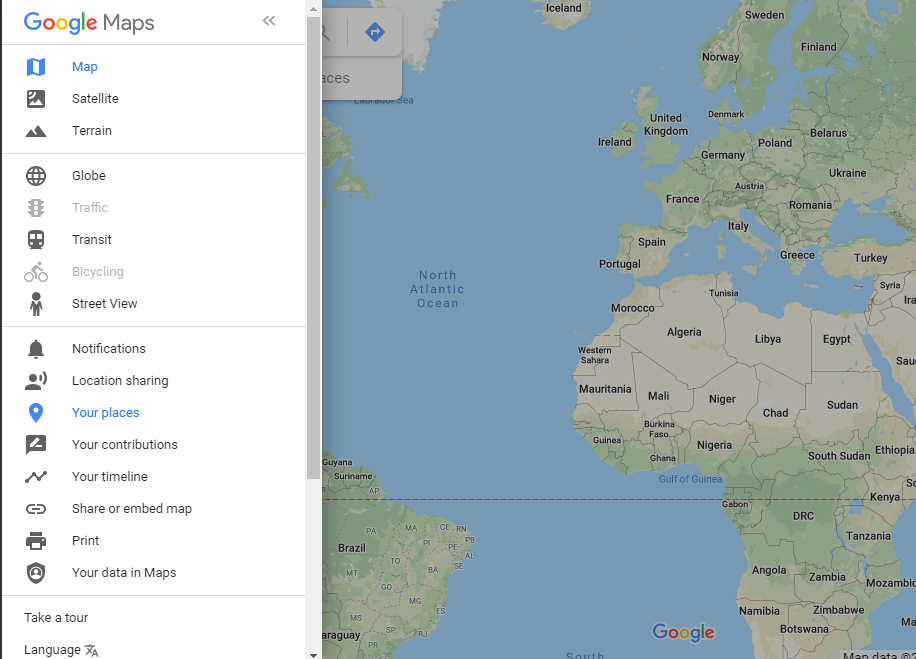Click the Location sharing person icon
Screen dimensions: 916x659
(36, 381)
